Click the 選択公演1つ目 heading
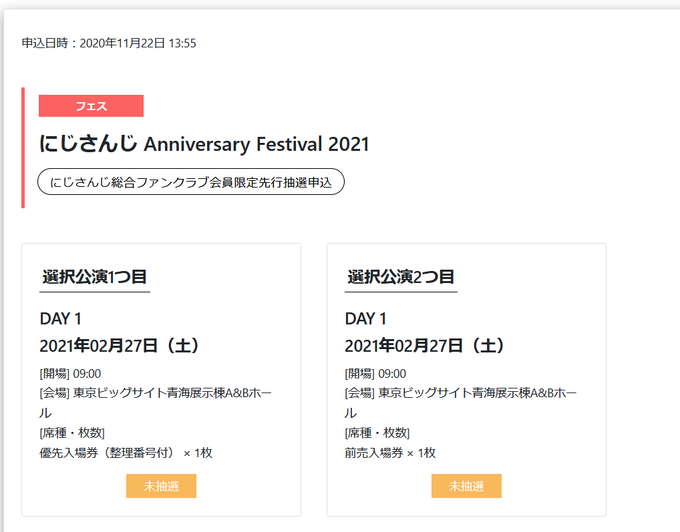This screenshot has width=680, height=532. click(95, 277)
